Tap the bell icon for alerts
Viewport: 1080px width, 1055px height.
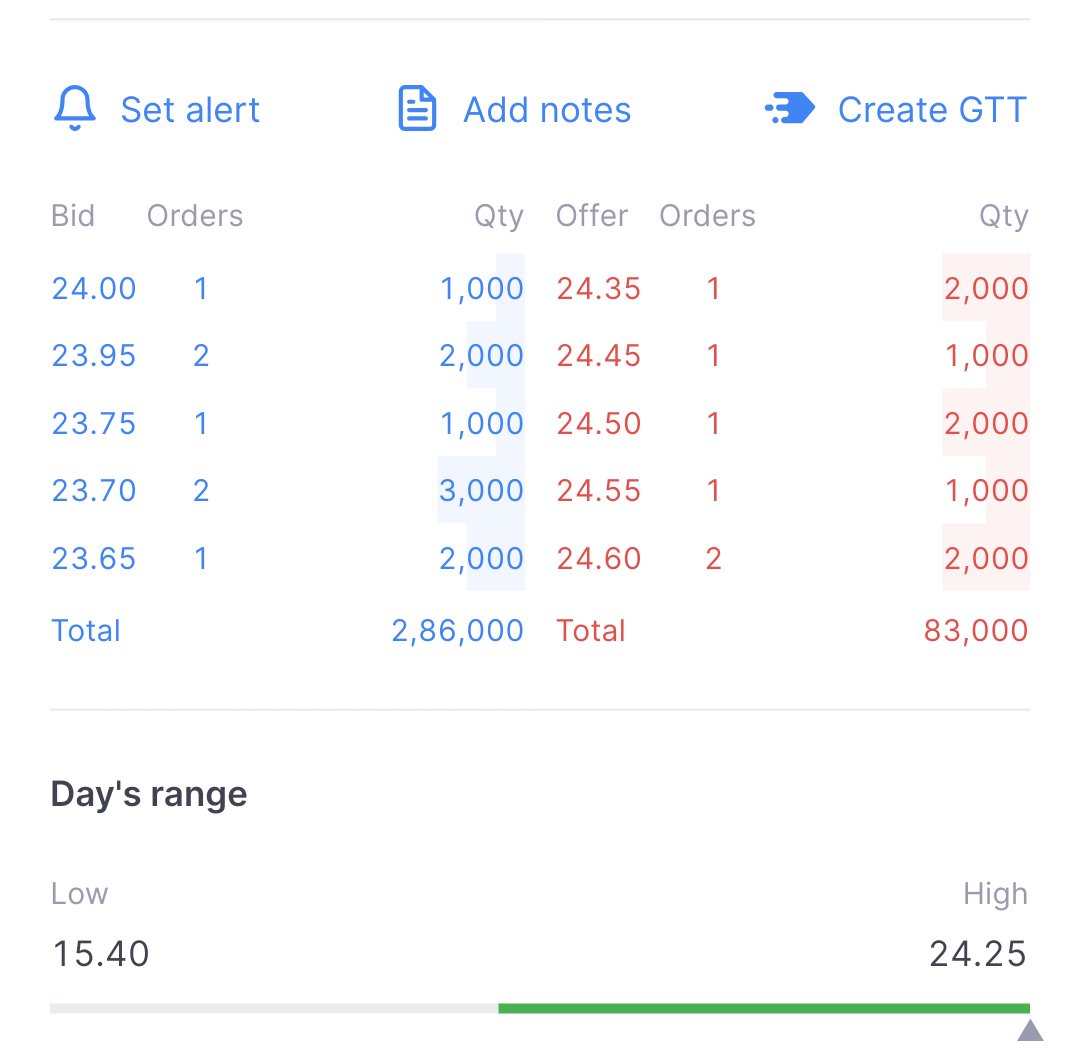pyautogui.click(x=74, y=109)
